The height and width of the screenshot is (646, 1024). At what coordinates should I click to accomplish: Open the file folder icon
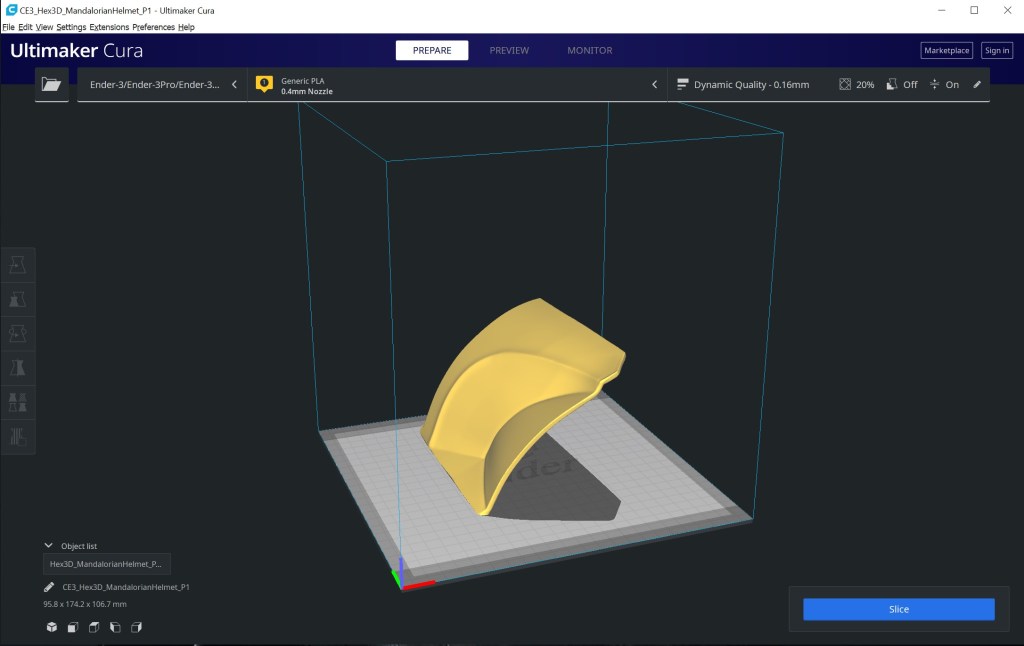51,85
